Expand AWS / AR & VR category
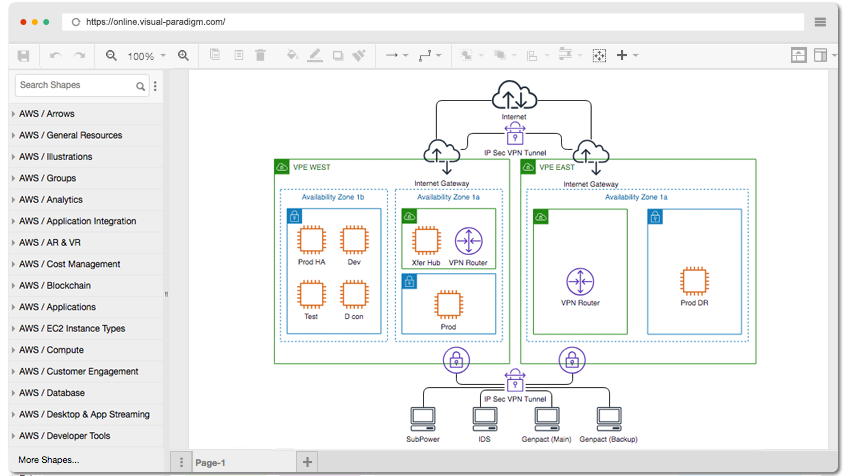Image resolution: width=848 pixels, height=476 pixels. [86, 243]
